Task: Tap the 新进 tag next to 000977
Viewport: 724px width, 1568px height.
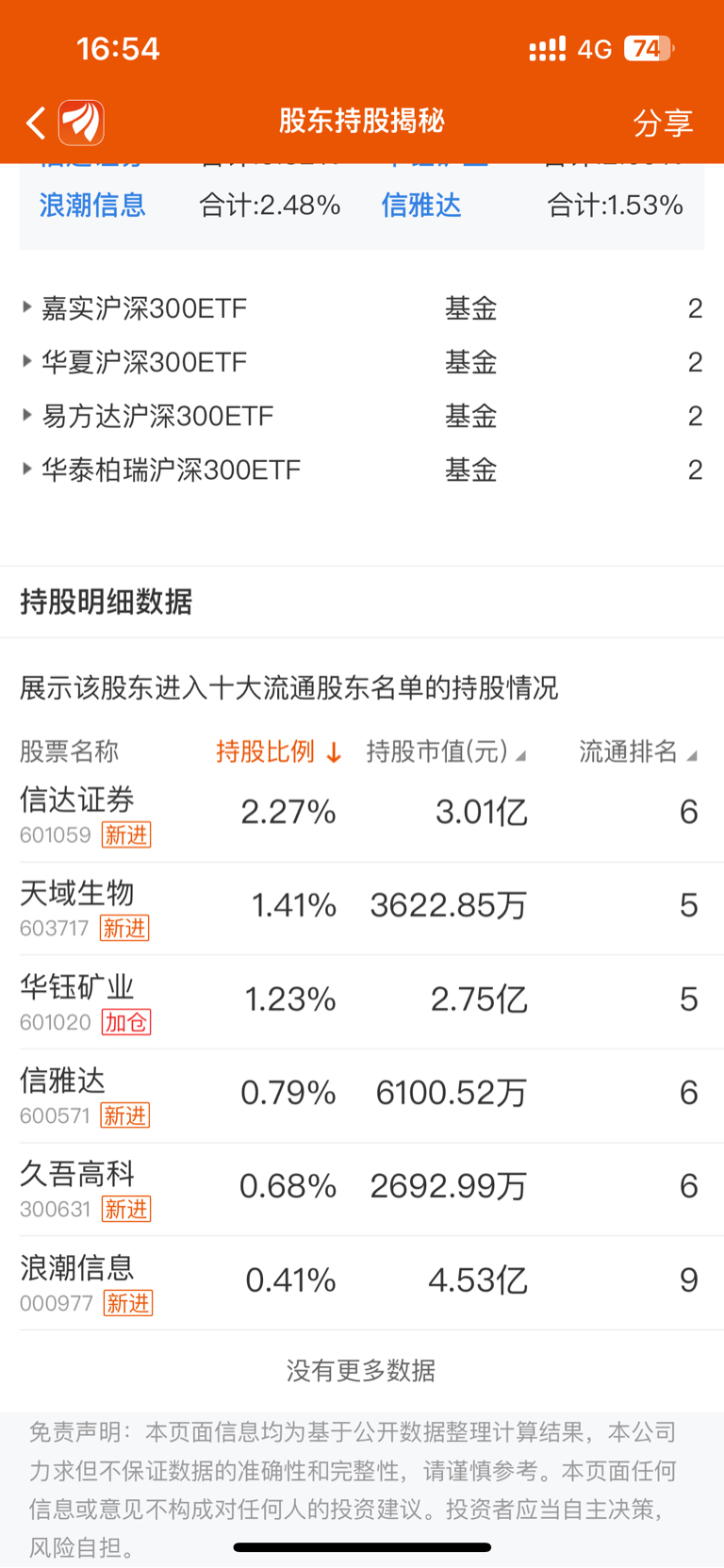Action: tap(128, 1303)
